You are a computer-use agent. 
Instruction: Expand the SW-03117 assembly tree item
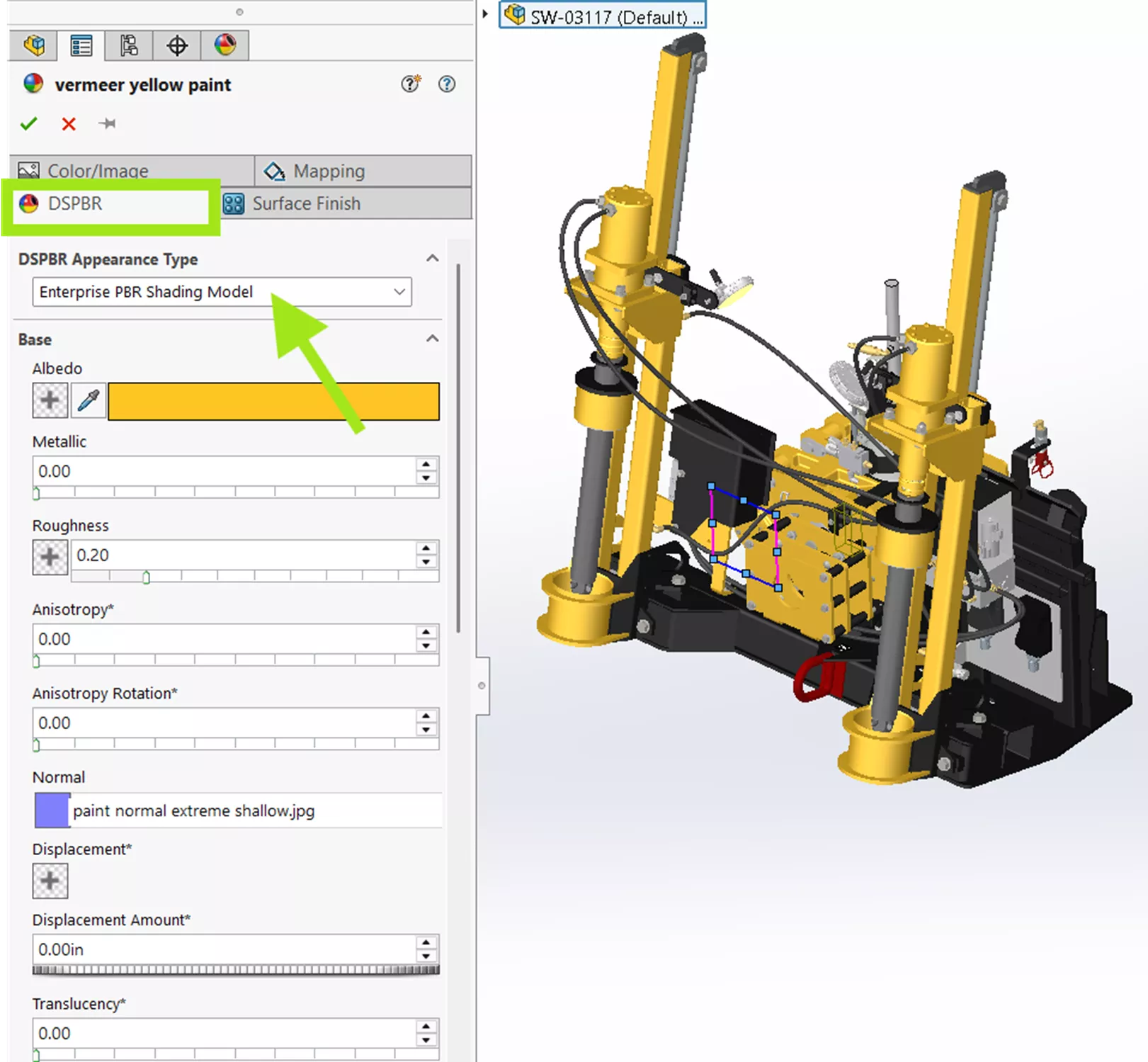tap(487, 16)
